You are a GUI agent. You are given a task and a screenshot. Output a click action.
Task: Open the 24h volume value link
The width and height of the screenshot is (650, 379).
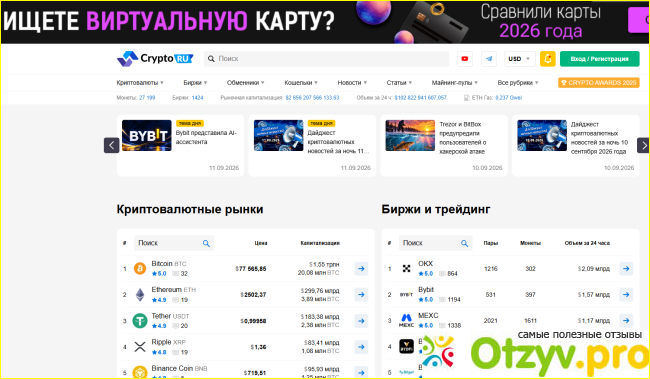(420, 98)
